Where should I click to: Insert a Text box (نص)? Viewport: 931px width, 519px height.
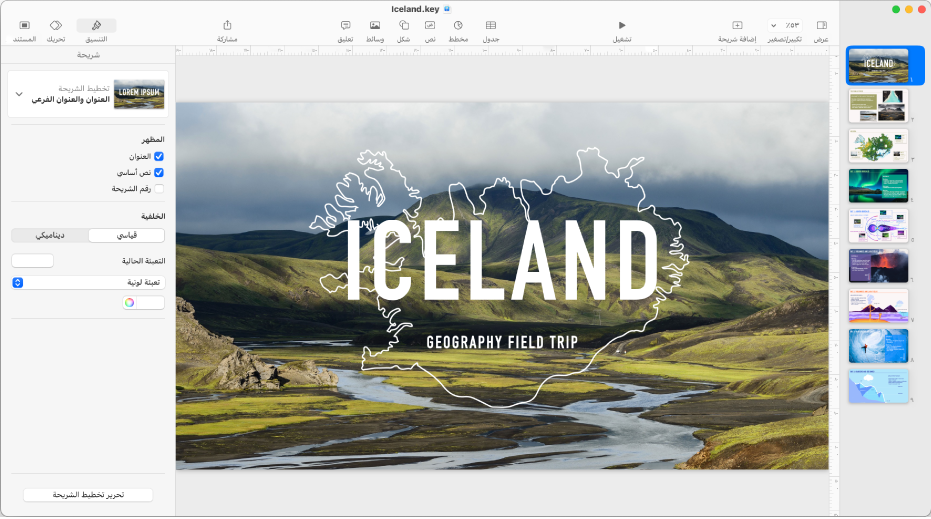pos(430,26)
